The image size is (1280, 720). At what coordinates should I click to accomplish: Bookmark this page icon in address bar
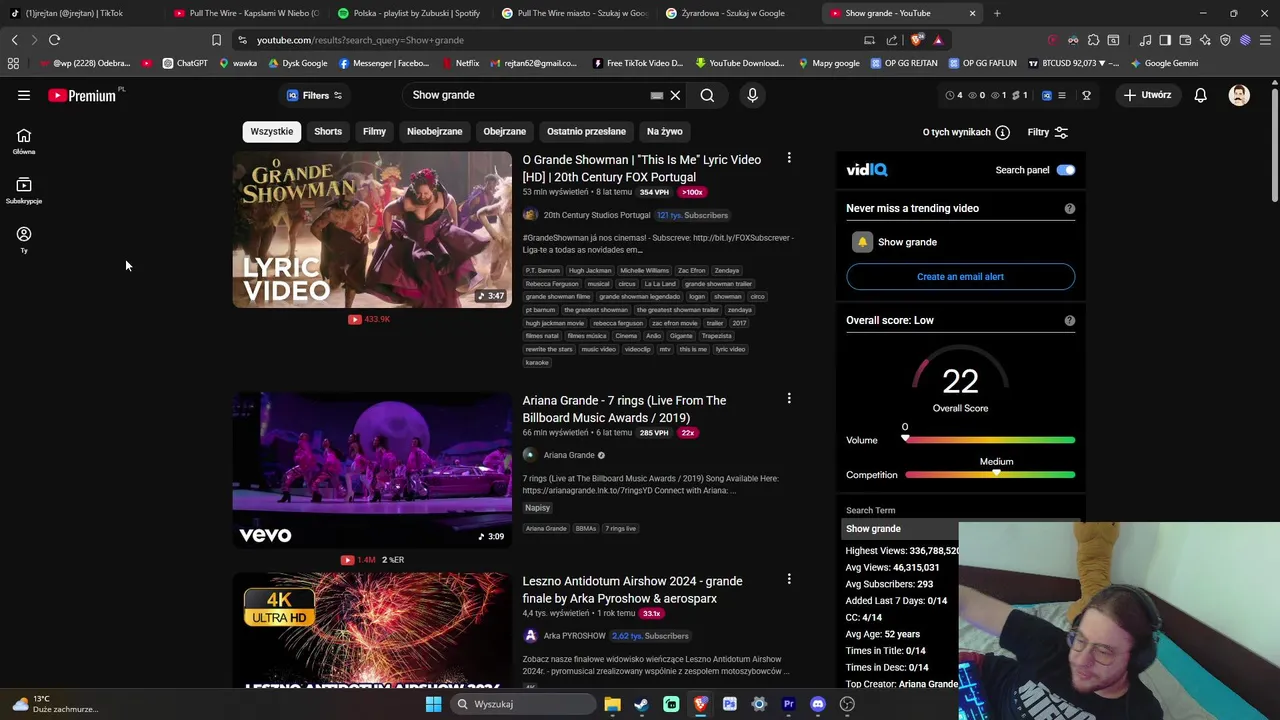point(216,40)
